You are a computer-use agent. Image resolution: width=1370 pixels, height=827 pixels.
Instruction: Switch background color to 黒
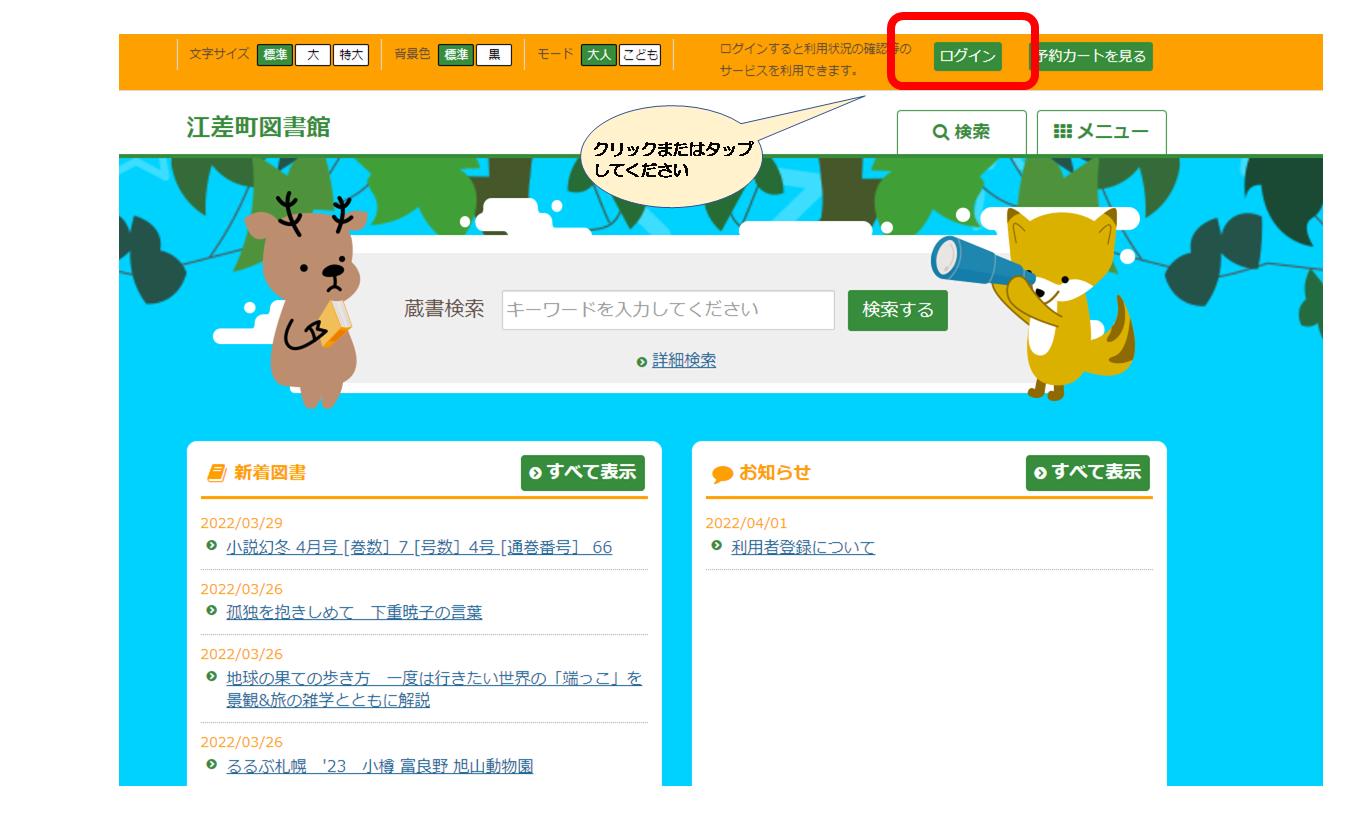494,55
